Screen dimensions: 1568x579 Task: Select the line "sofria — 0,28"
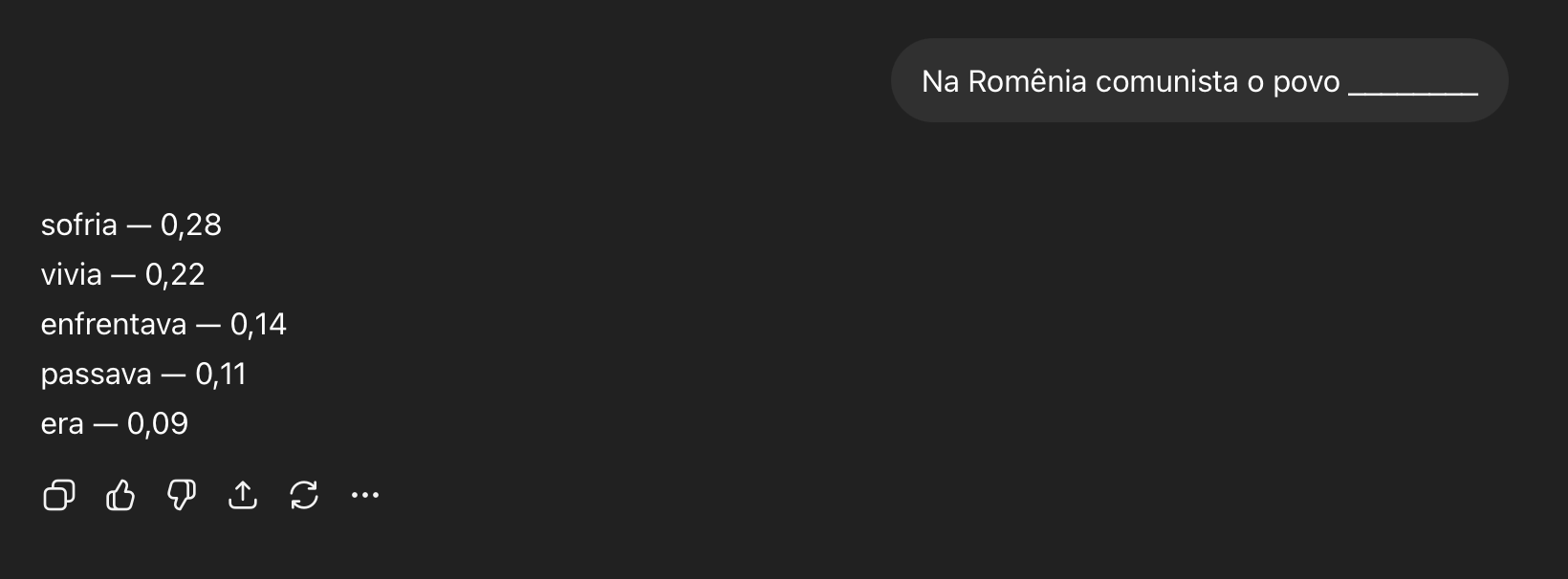[131, 225]
